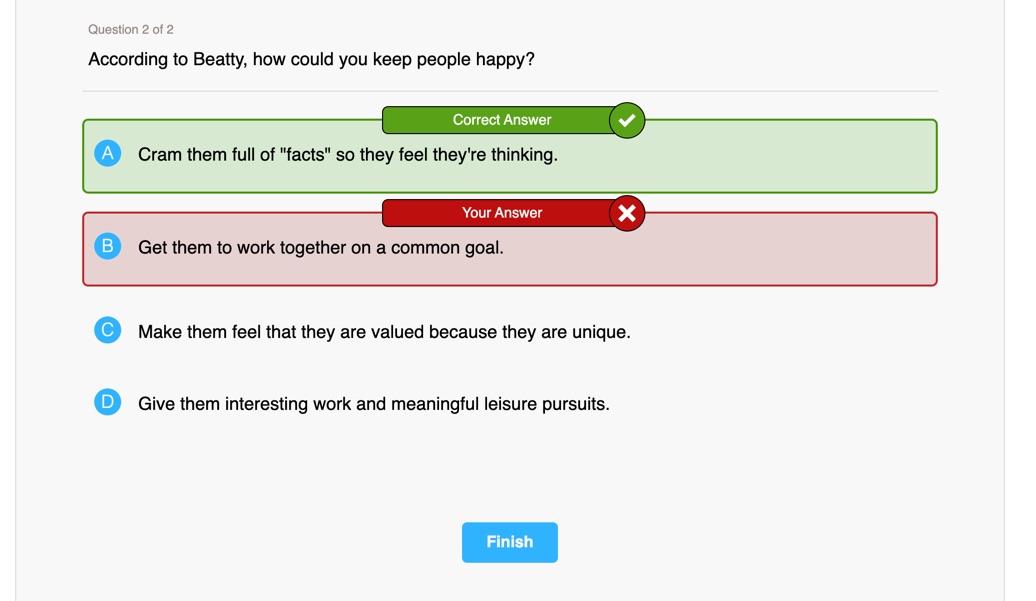1036x601 pixels.
Task: Click the Finish button
Action: (x=509, y=542)
